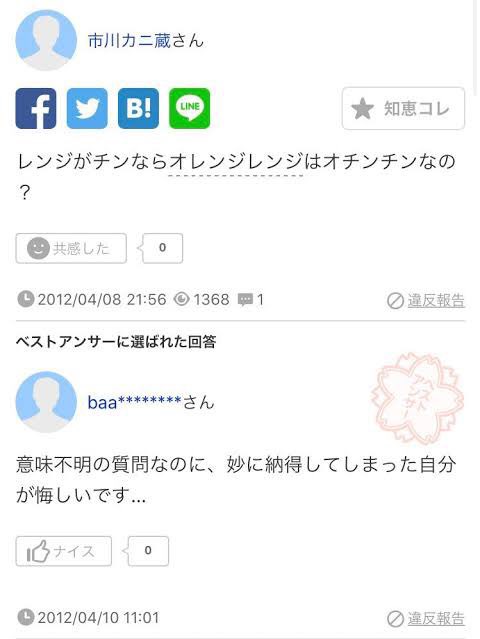Click the eye view-count icon
Image resolution: width=480 pixels, height=639 pixels.
click(181, 299)
